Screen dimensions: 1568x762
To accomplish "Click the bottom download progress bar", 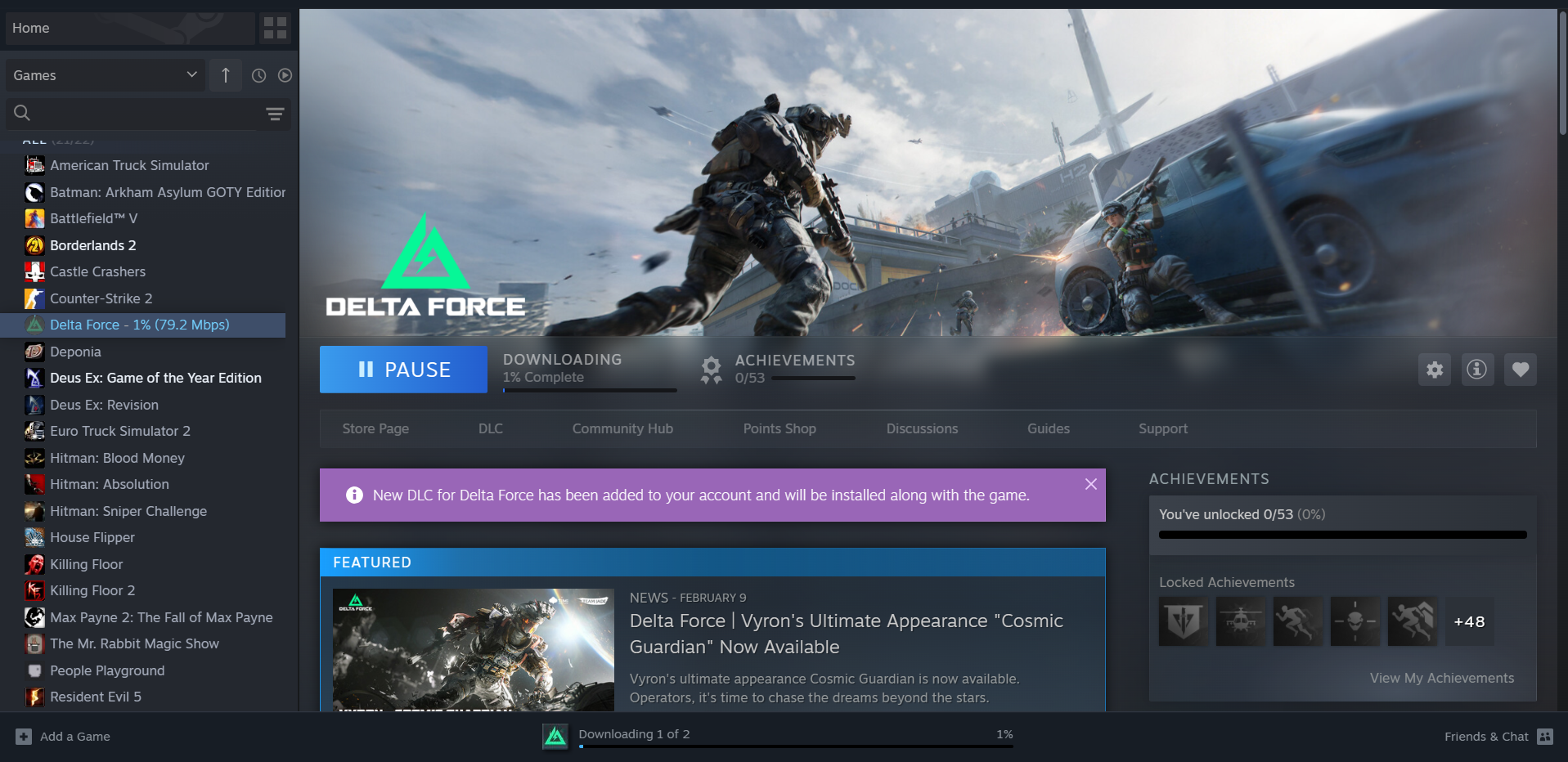I will pos(795,746).
